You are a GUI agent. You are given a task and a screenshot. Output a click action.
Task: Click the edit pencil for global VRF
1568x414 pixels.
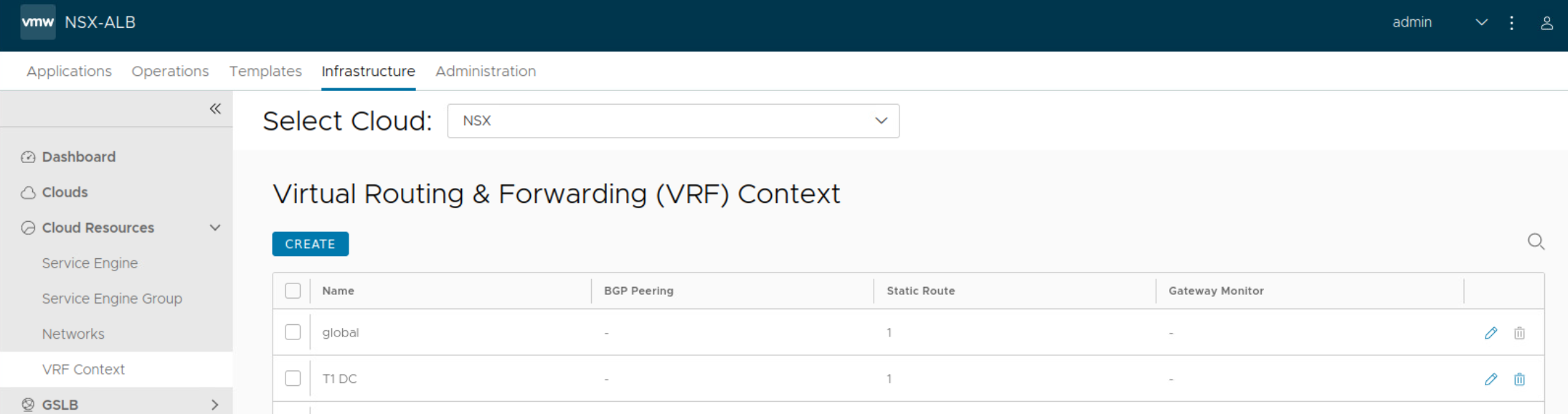click(1491, 333)
